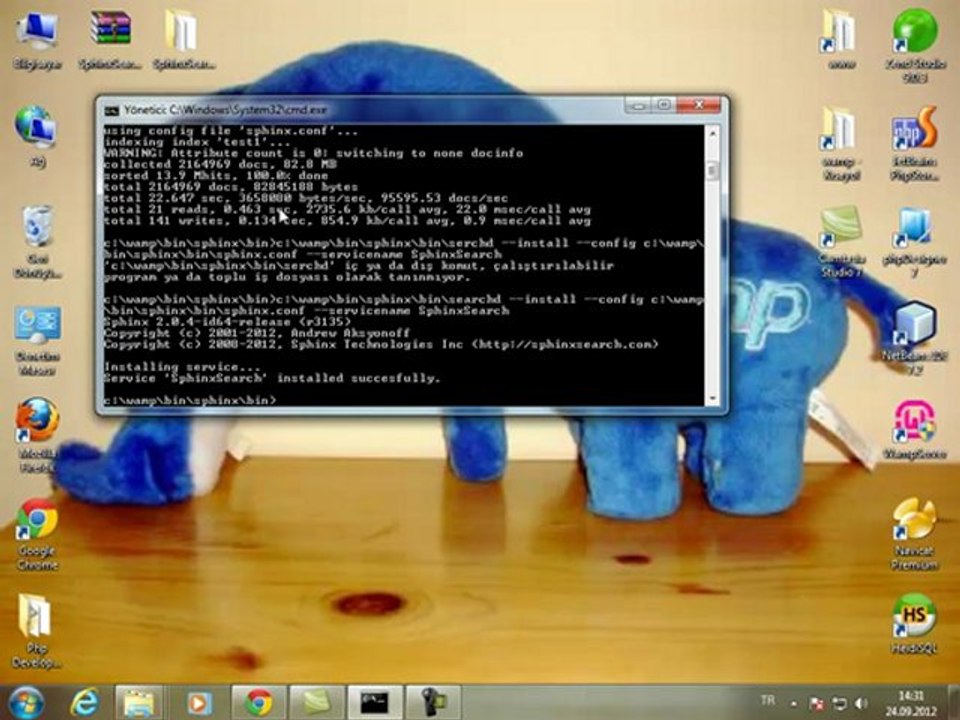The width and height of the screenshot is (960, 720).
Task: Click the cmd scrollbar down arrow
Action: (x=712, y=399)
